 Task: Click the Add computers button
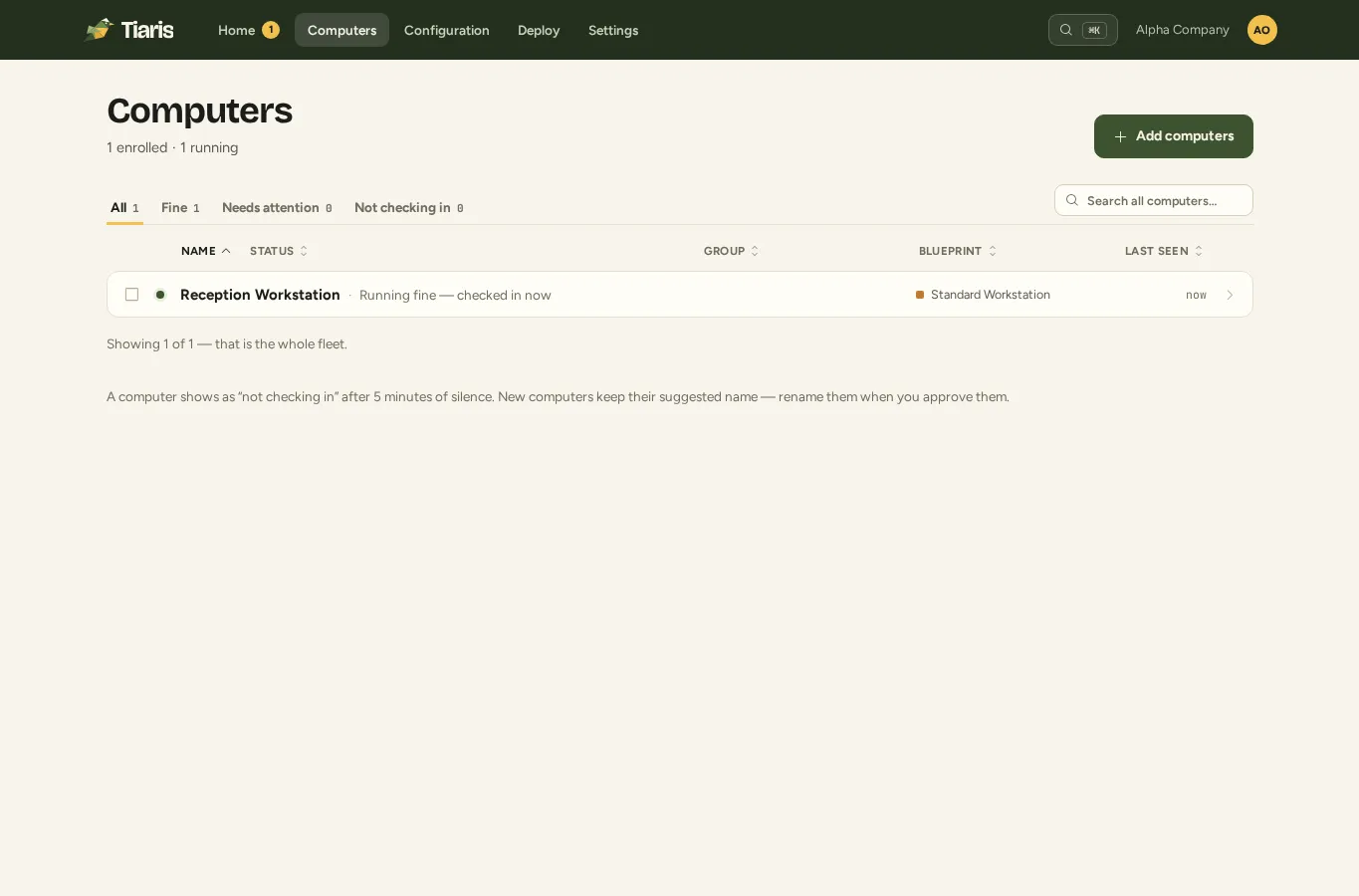[x=1174, y=136]
